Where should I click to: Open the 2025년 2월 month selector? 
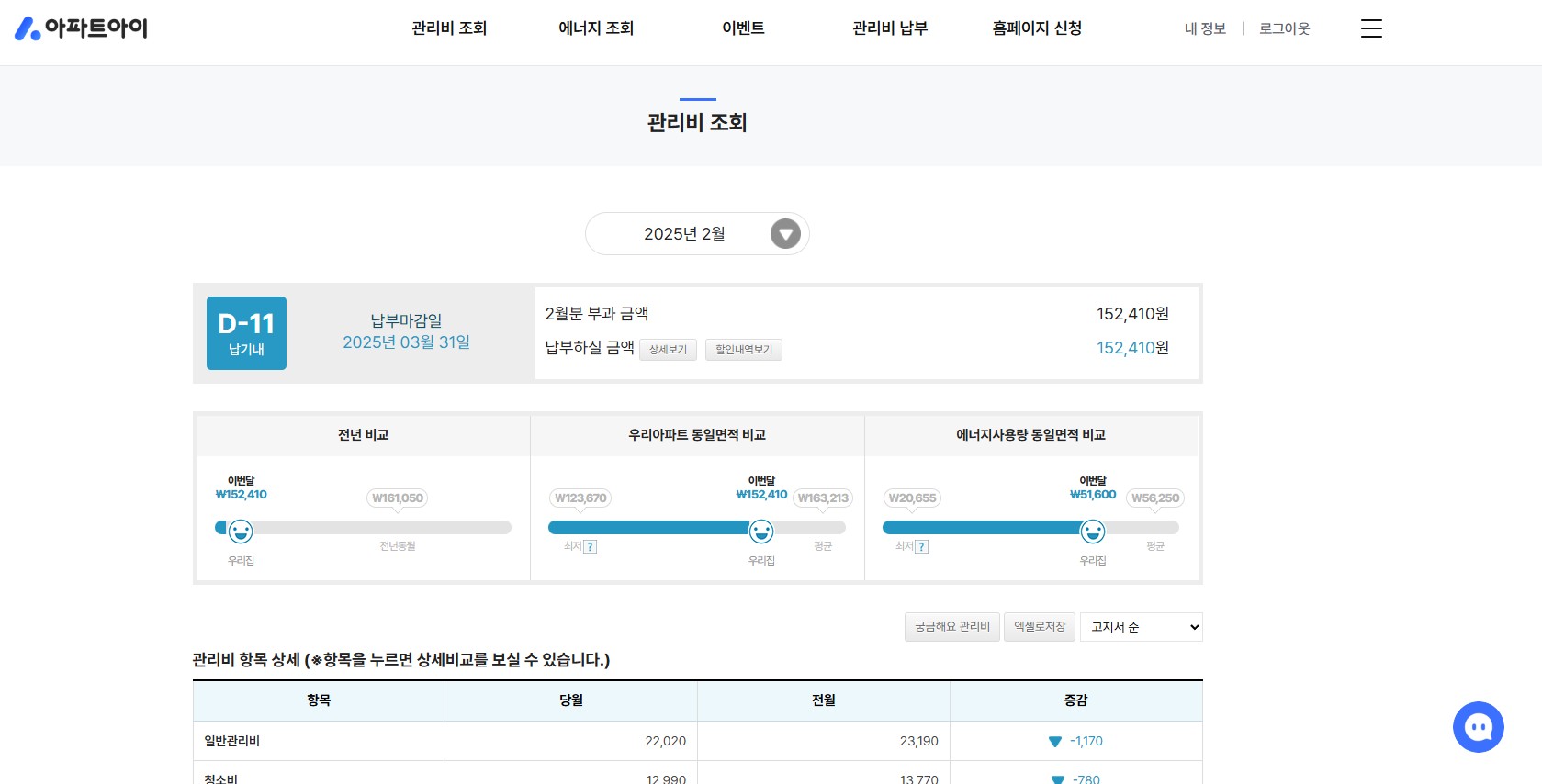coord(697,234)
